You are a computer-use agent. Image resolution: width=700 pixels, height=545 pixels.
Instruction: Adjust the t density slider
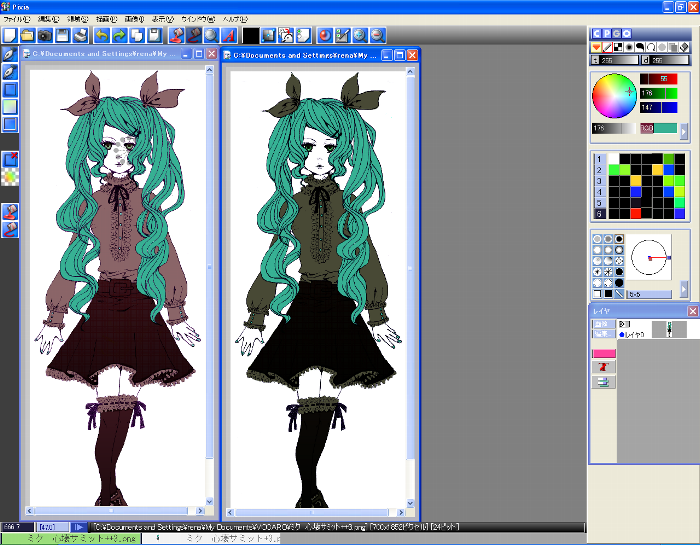coord(615,60)
